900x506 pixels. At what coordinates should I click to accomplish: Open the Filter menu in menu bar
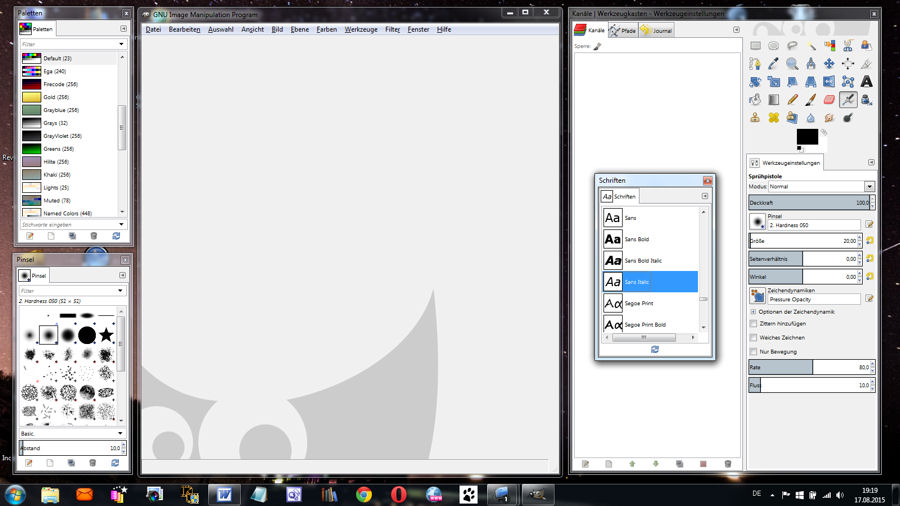(x=393, y=29)
